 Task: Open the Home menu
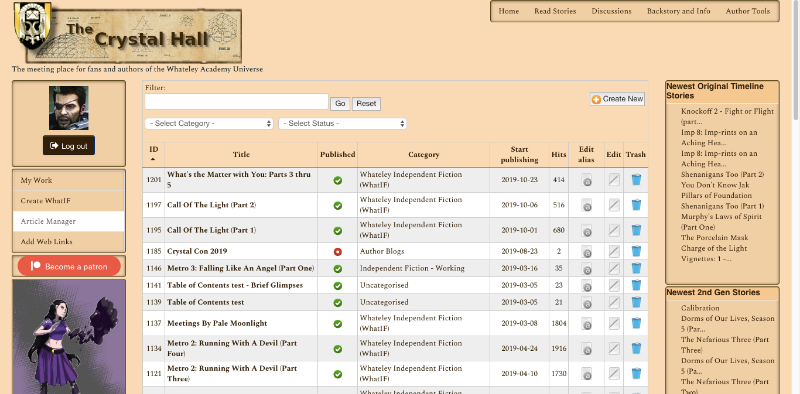pyautogui.click(x=509, y=11)
